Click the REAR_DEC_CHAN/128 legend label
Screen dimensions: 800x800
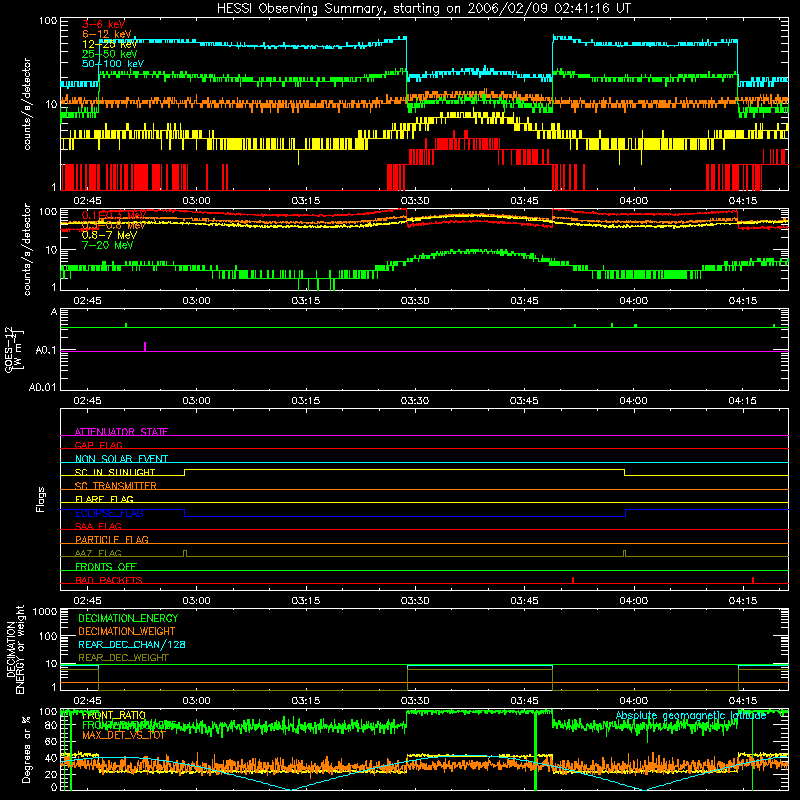132,644
